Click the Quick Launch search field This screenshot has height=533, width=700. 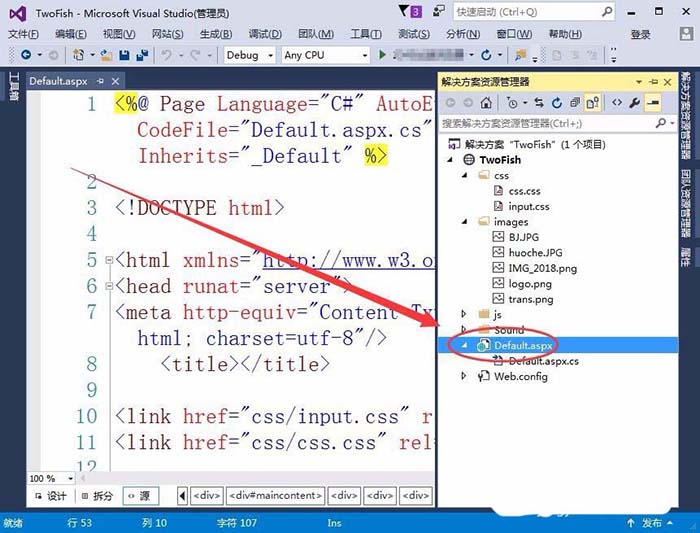(533, 12)
